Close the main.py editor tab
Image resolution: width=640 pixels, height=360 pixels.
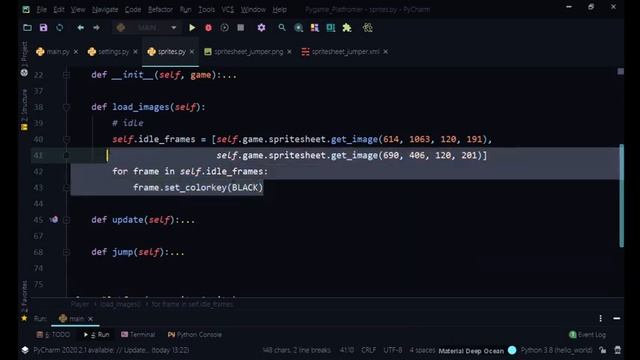76,52
